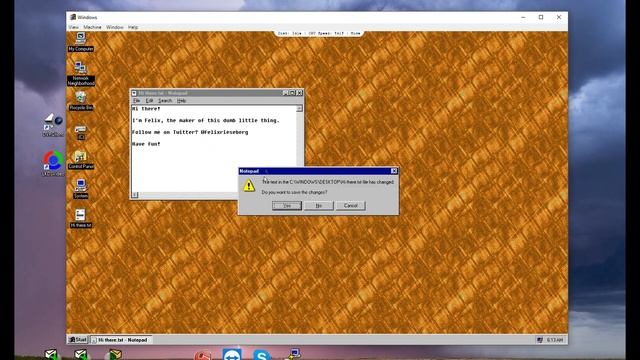This screenshot has height=360, width=640.
Task: Open Notepad's Edit menu
Action: (149, 100)
